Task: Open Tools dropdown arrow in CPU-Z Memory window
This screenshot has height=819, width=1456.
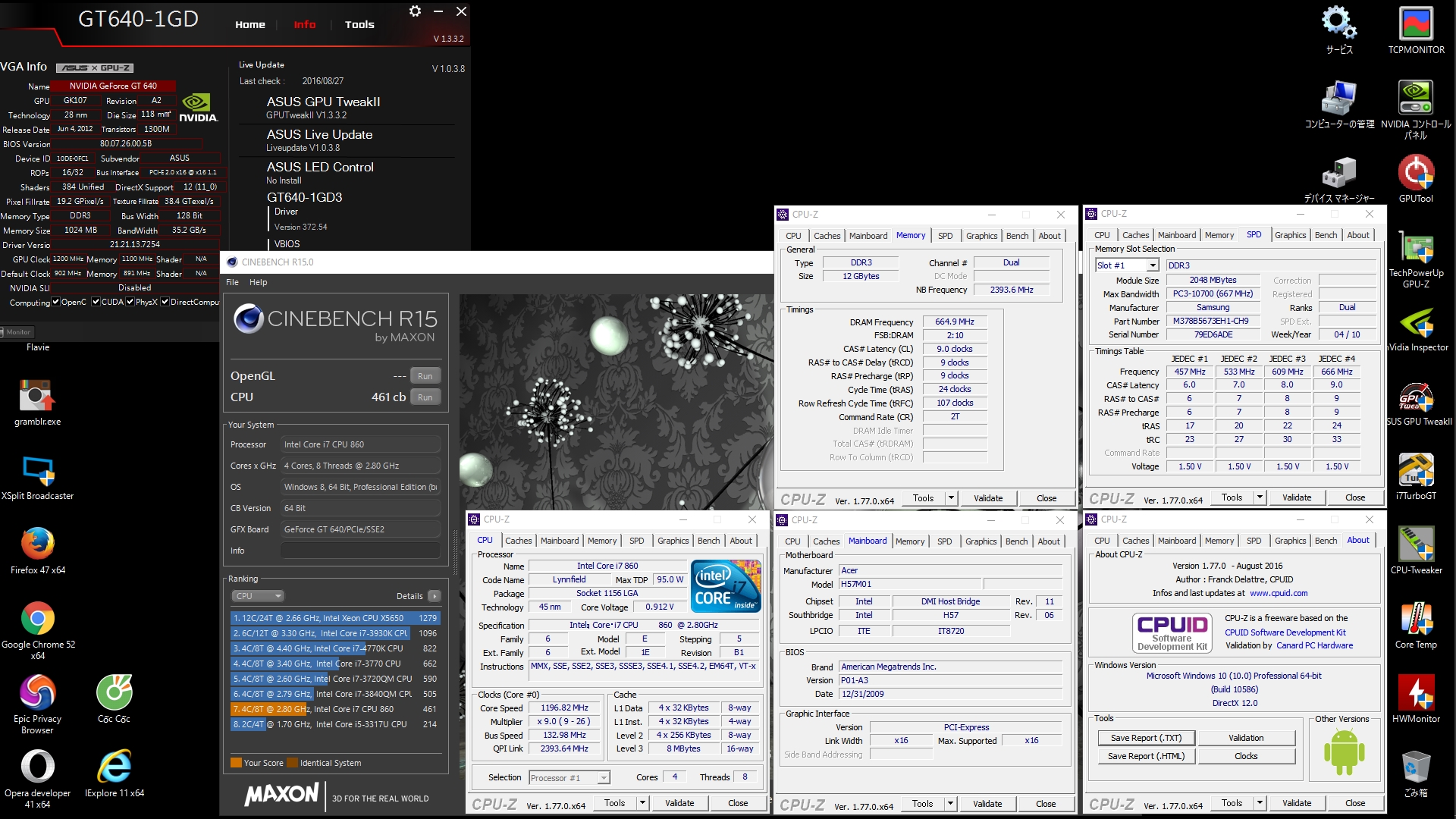Action: [x=951, y=497]
